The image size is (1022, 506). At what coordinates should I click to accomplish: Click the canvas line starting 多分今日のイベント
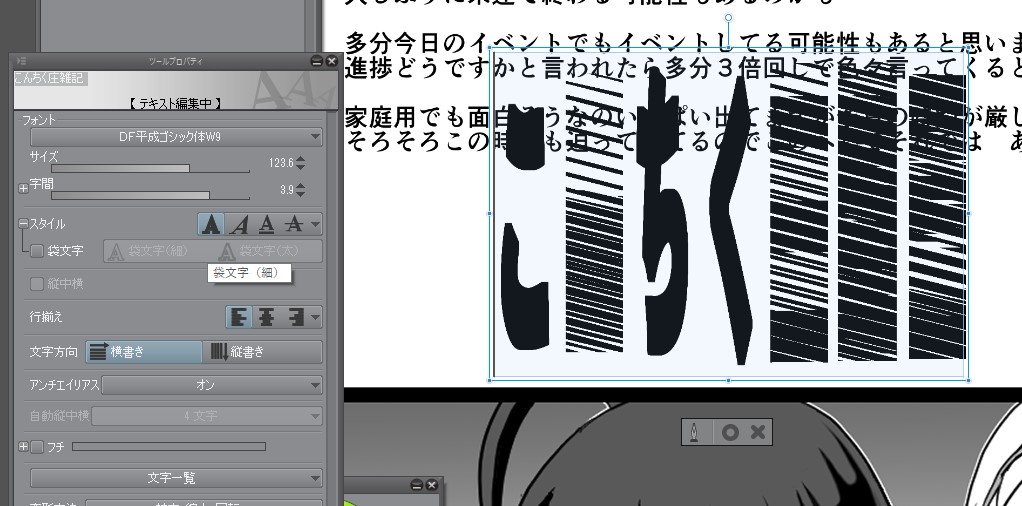pyautogui.click(x=683, y=43)
